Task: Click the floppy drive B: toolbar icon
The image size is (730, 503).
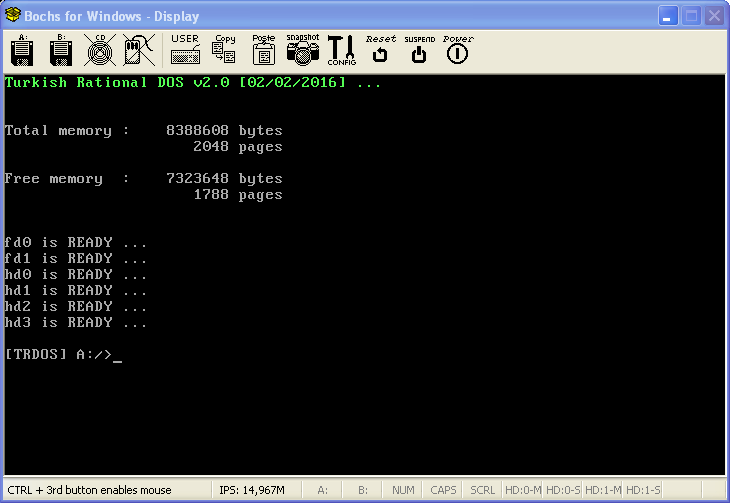Action: (x=59, y=51)
